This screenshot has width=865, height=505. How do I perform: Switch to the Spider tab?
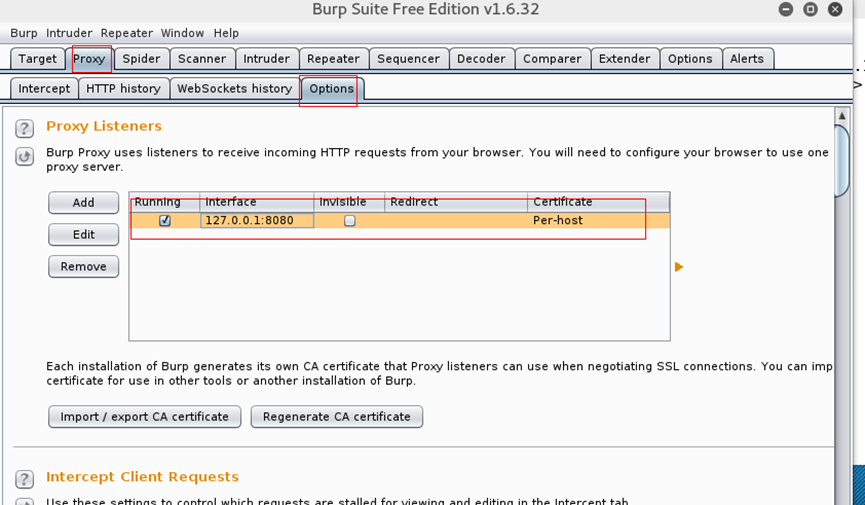pos(141,59)
